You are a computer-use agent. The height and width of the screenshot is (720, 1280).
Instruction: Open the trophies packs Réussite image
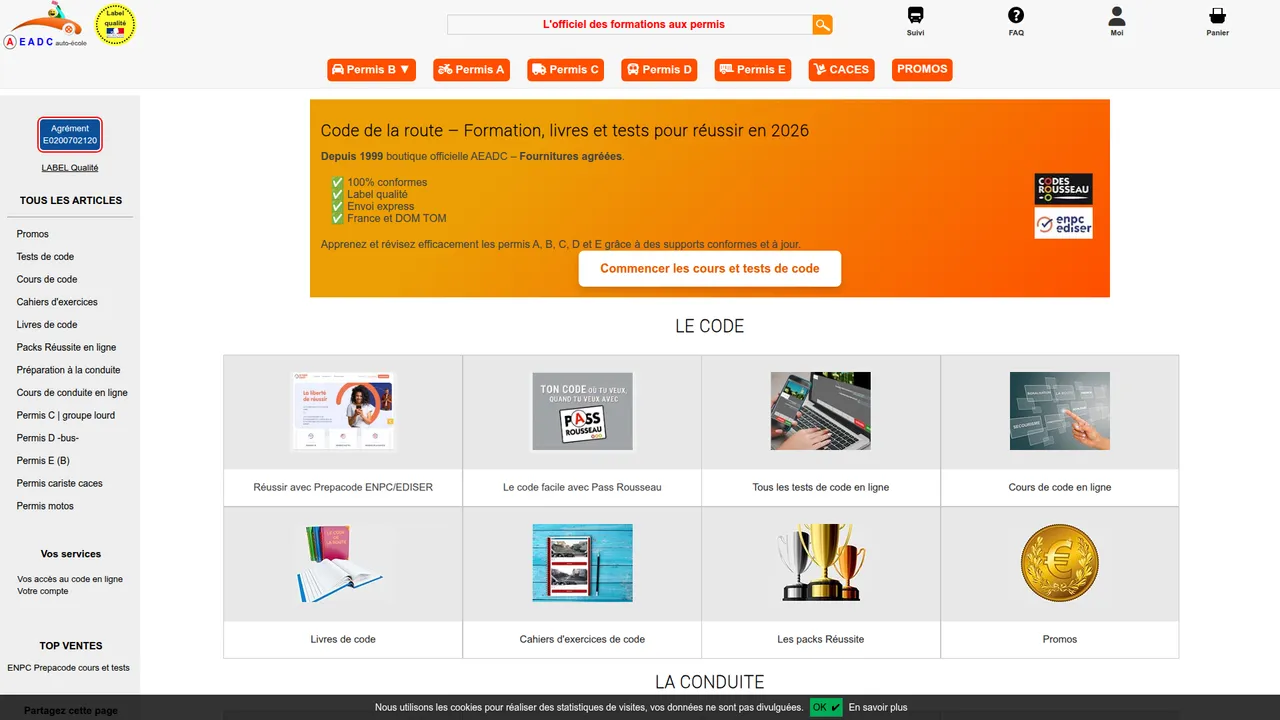click(x=821, y=563)
